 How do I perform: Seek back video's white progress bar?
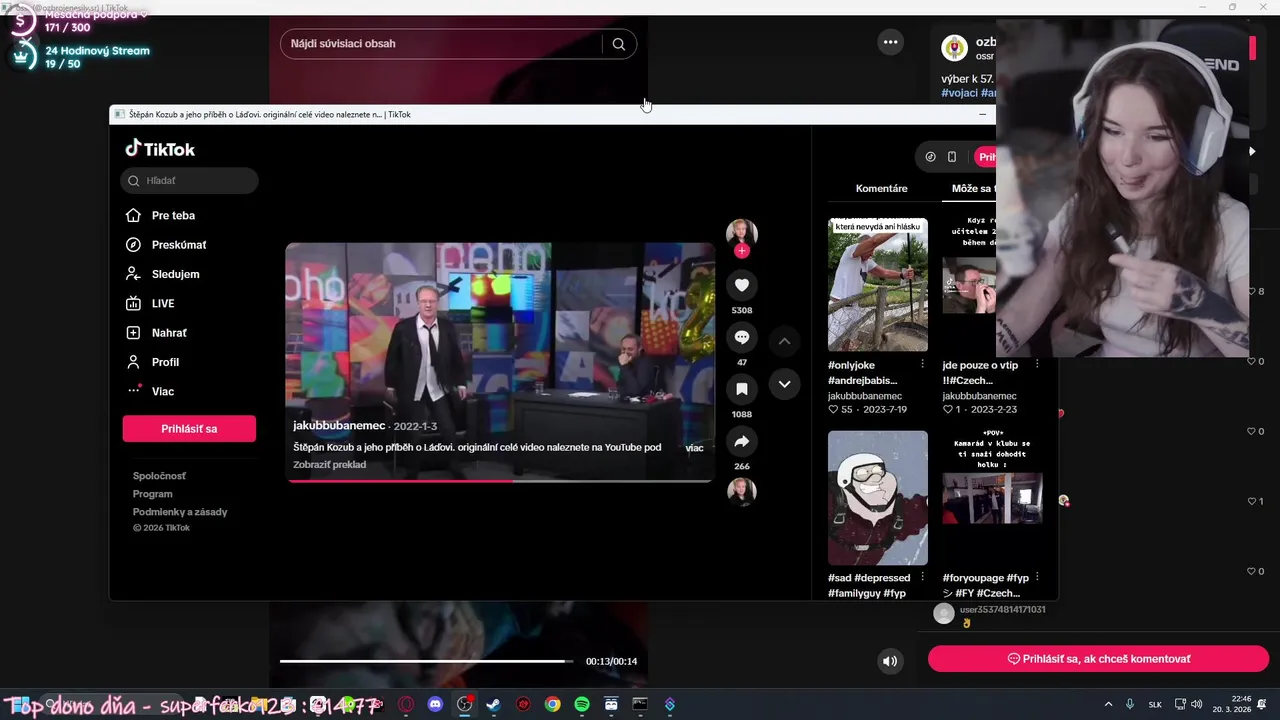(427, 661)
